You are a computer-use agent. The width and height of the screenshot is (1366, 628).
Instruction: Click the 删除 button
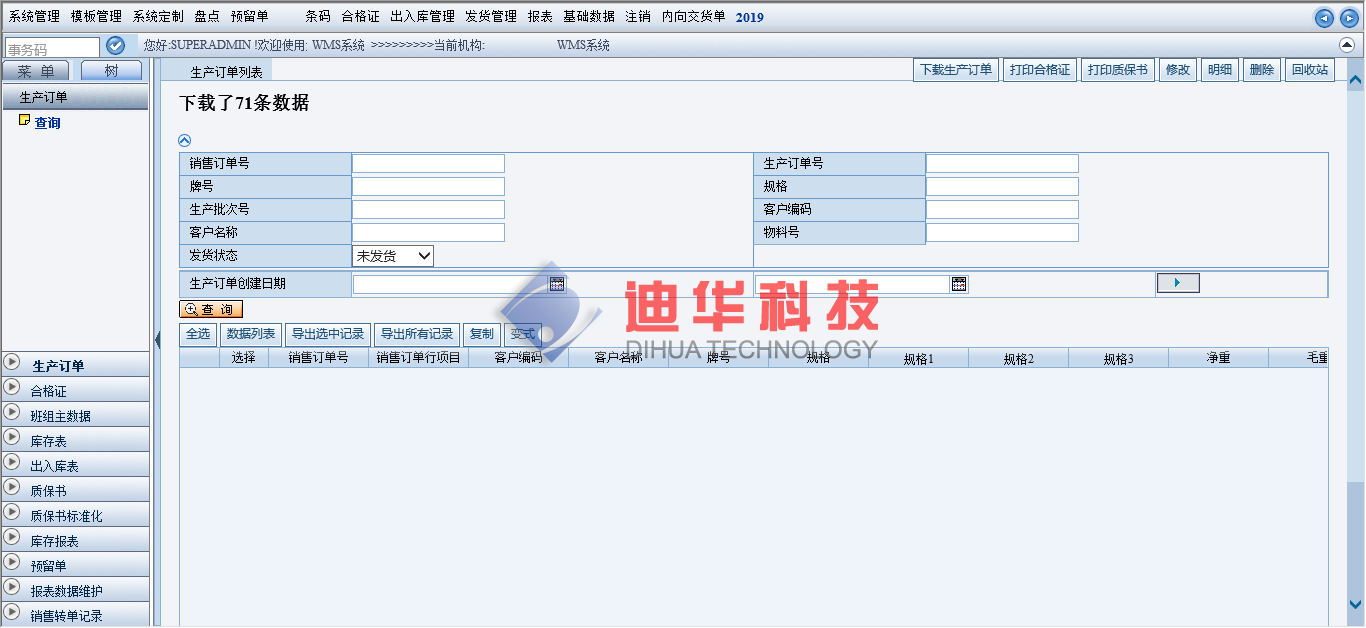tap(1262, 70)
